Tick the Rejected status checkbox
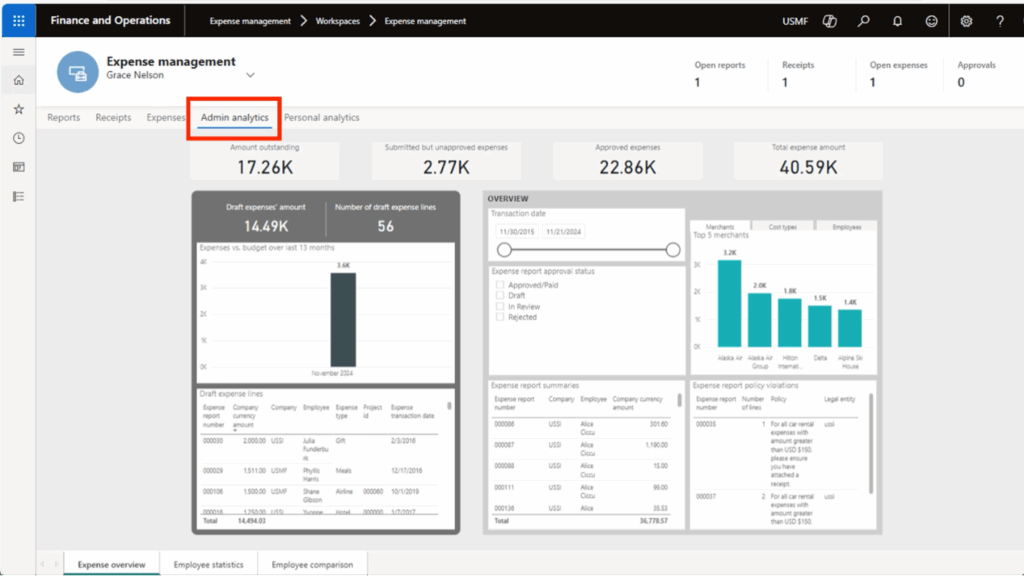The image size is (1024, 577). [500, 317]
